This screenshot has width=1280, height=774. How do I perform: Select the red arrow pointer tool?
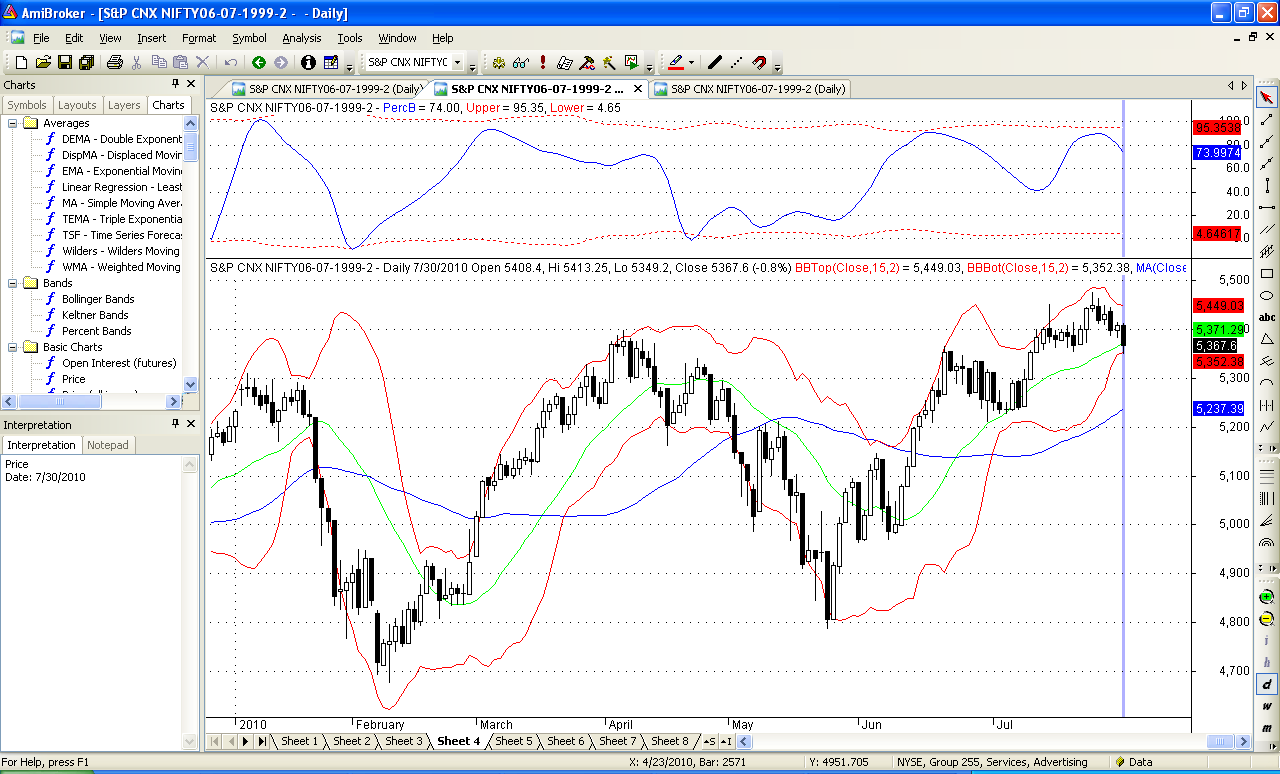coord(1267,97)
